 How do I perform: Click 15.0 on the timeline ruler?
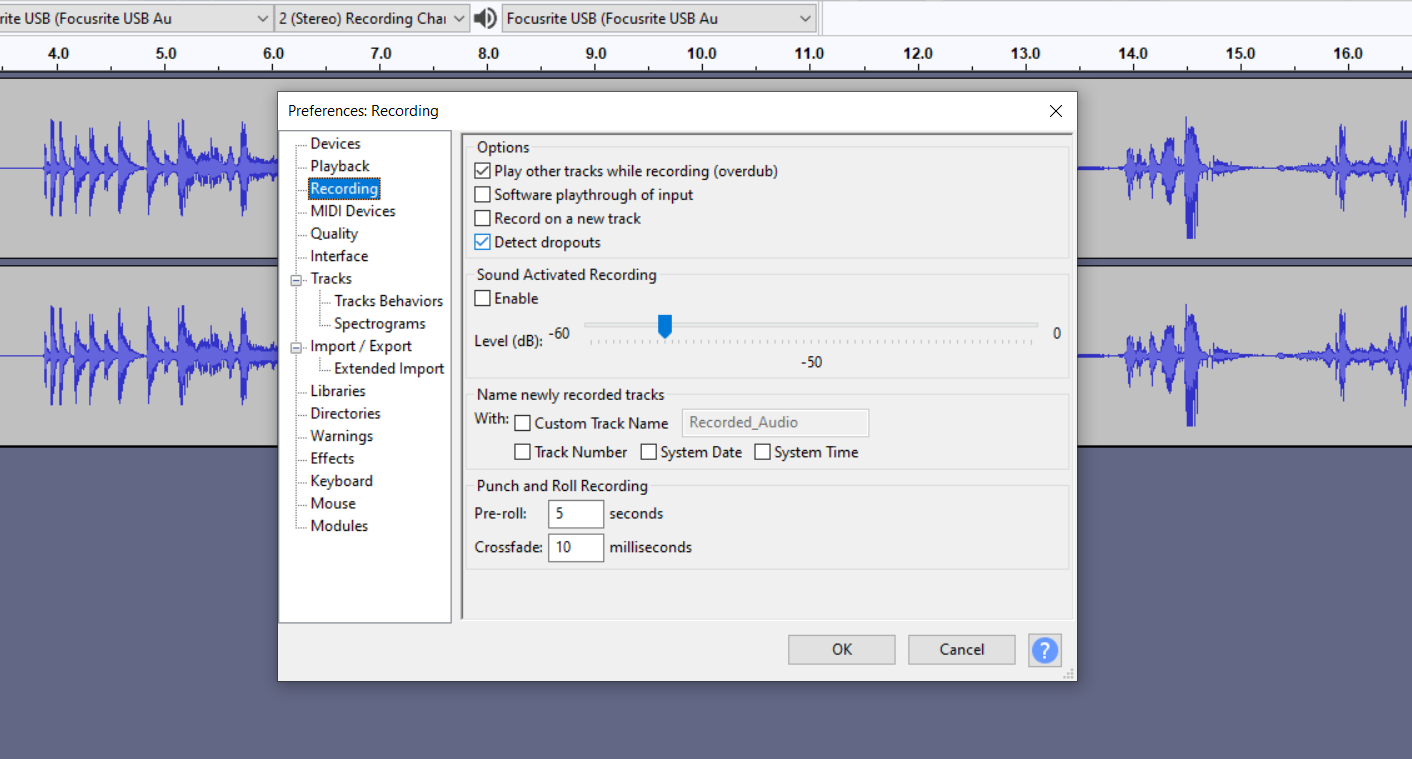[x=1240, y=53]
